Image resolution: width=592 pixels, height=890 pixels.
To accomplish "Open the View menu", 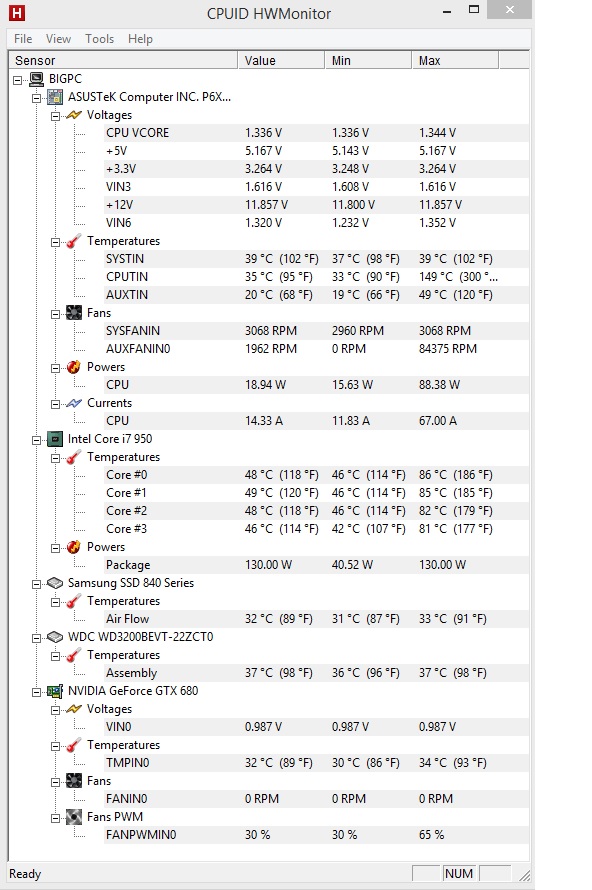I will click(58, 39).
